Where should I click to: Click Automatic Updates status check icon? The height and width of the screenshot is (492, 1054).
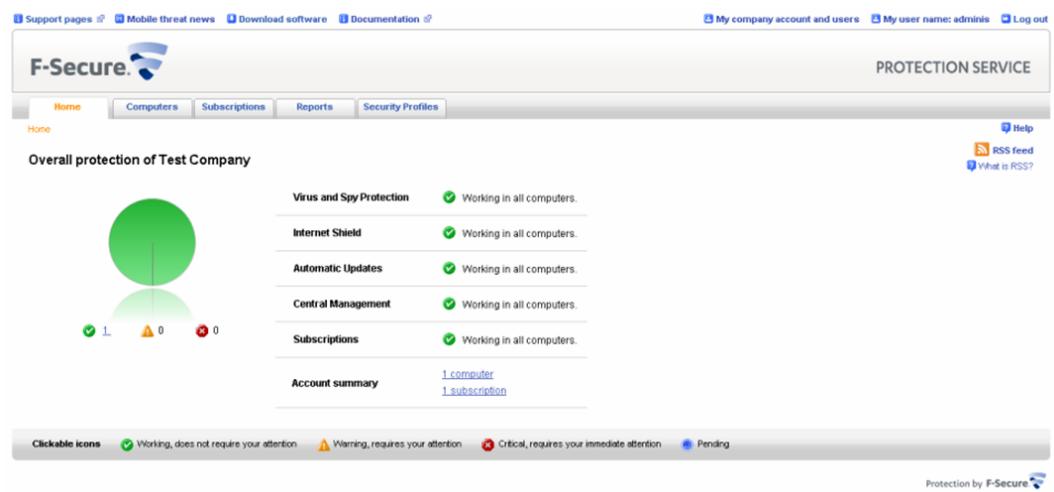pyautogui.click(x=449, y=268)
